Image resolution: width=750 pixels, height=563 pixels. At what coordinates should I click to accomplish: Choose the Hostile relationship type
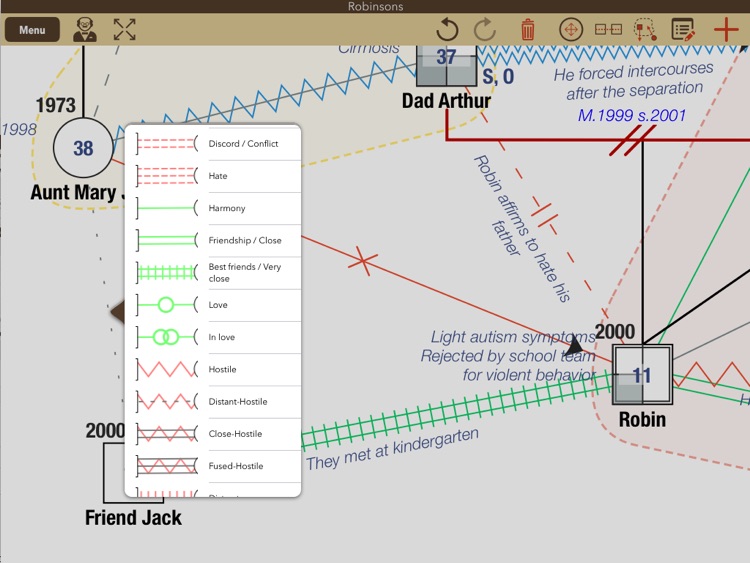213,369
